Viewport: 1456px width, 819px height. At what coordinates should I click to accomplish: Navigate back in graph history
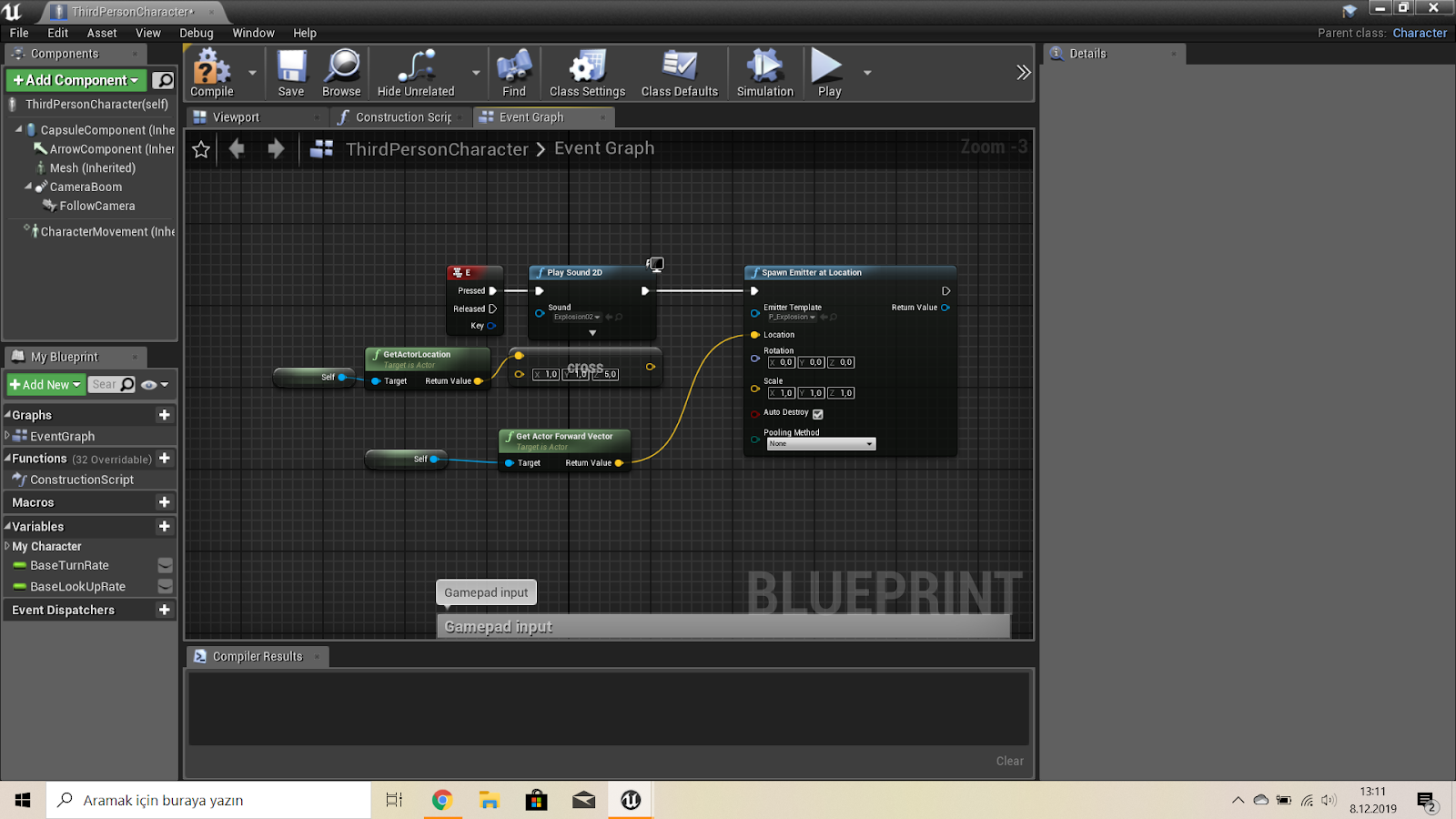coord(237,148)
